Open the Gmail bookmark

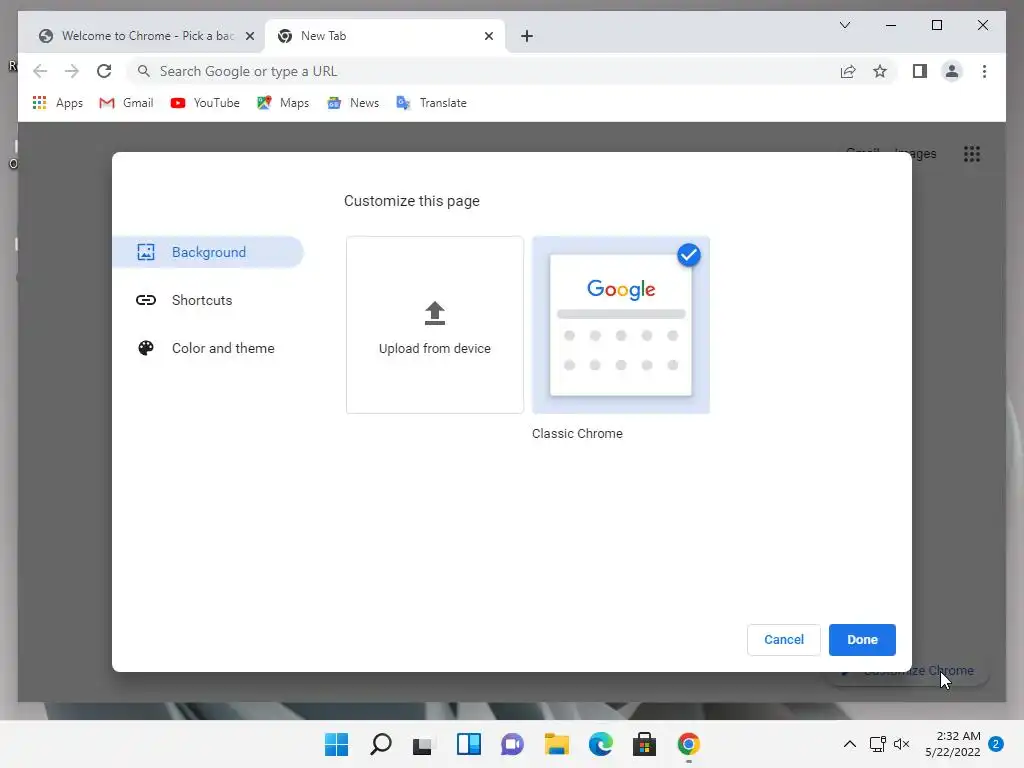tap(126, 103)
